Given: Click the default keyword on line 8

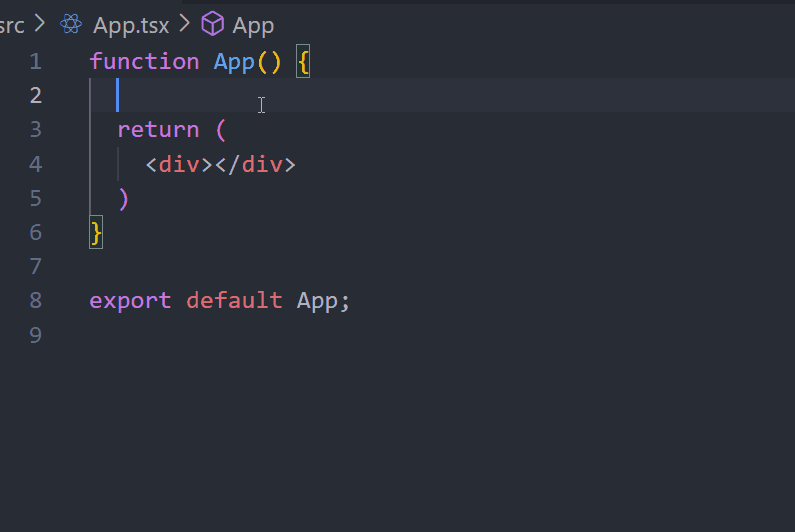Looking at the screenshot, I should pyautogui.click(x=234, y=301).
